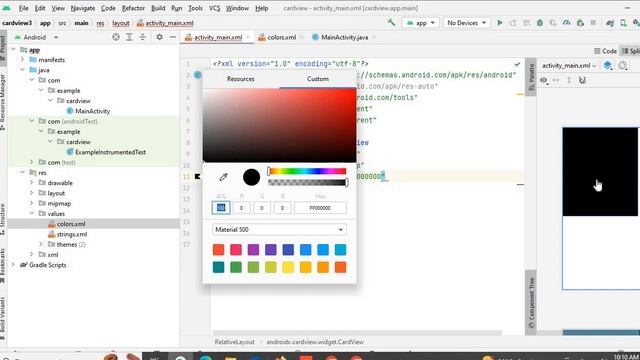
Task: Open the Build menu
Action: (158, 8)
